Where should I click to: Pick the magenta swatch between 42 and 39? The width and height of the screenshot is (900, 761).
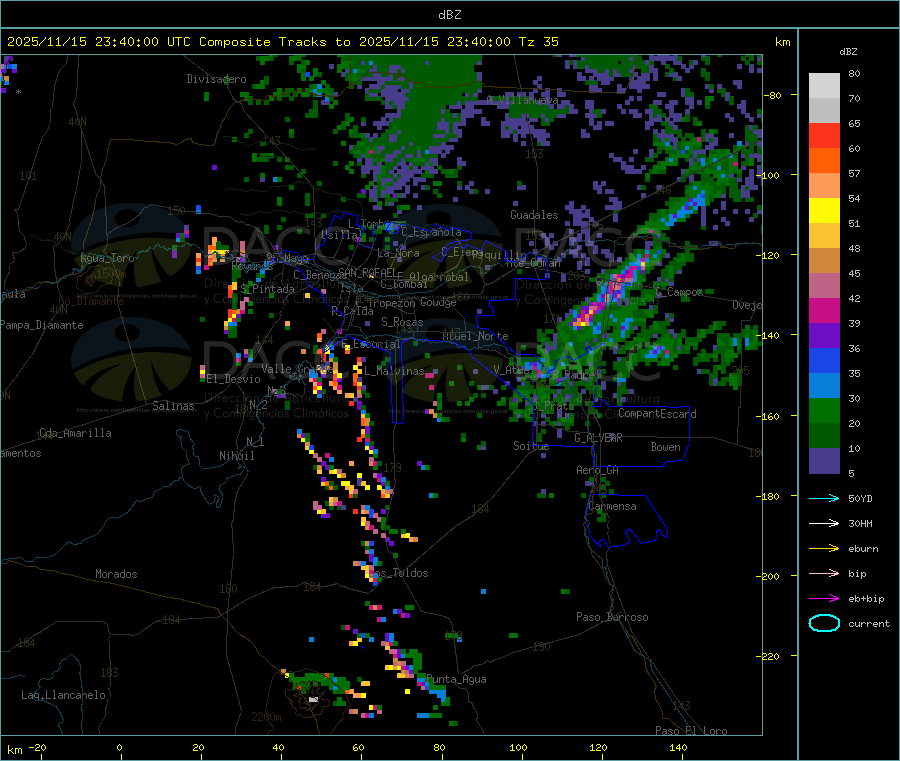[x=824, y=310]
